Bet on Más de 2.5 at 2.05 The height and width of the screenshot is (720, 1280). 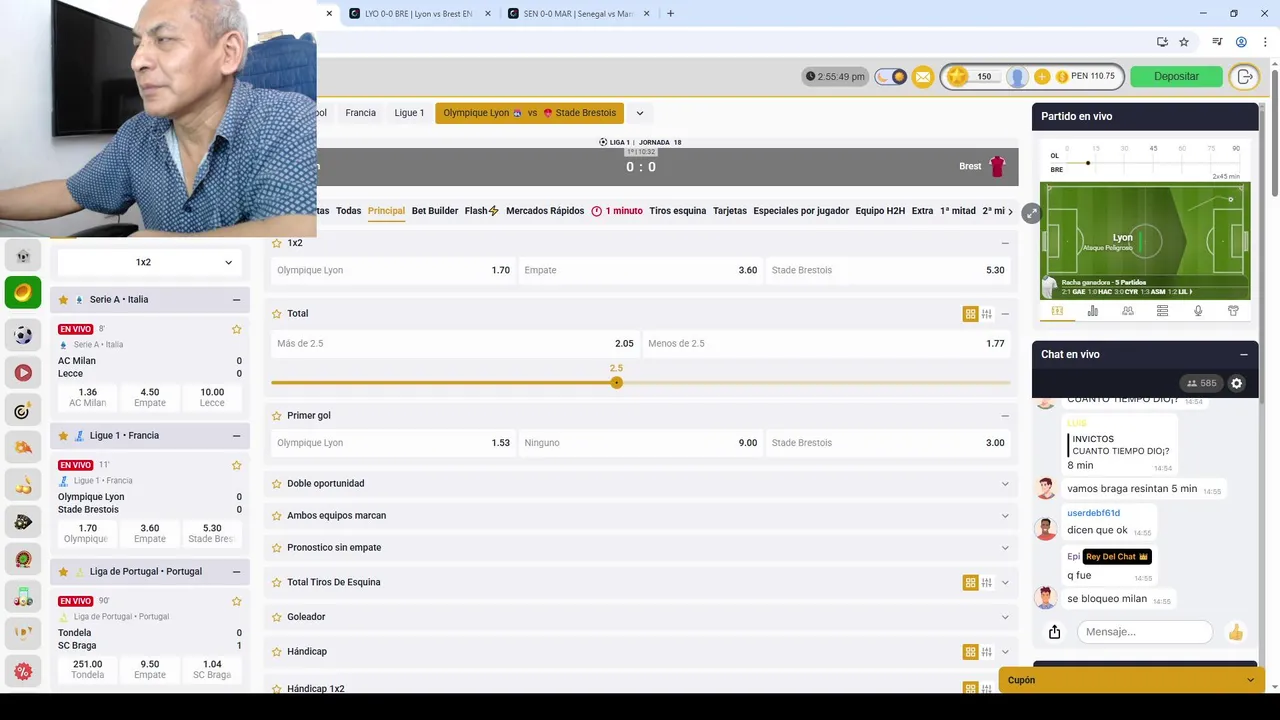[x=455, y=343]
